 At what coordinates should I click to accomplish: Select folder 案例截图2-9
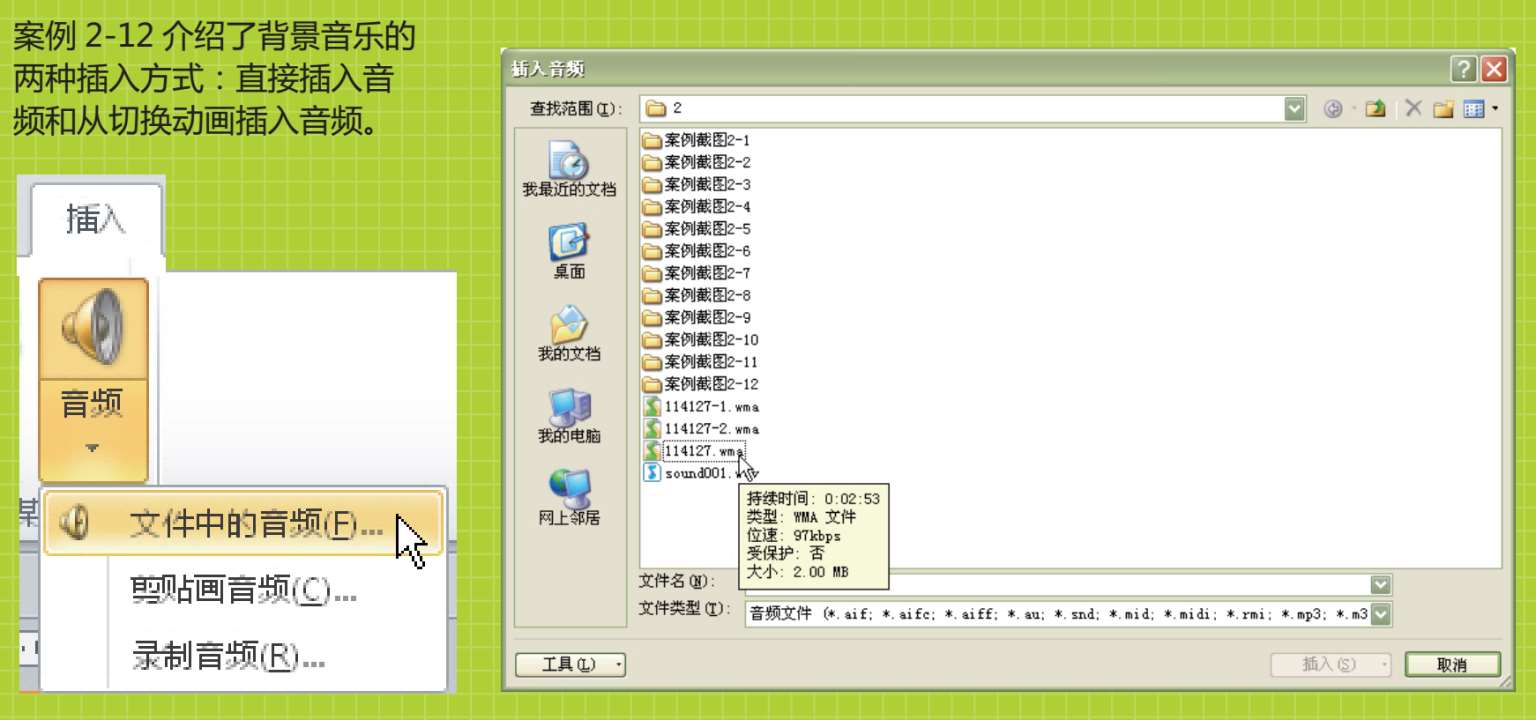click(696, 318)
